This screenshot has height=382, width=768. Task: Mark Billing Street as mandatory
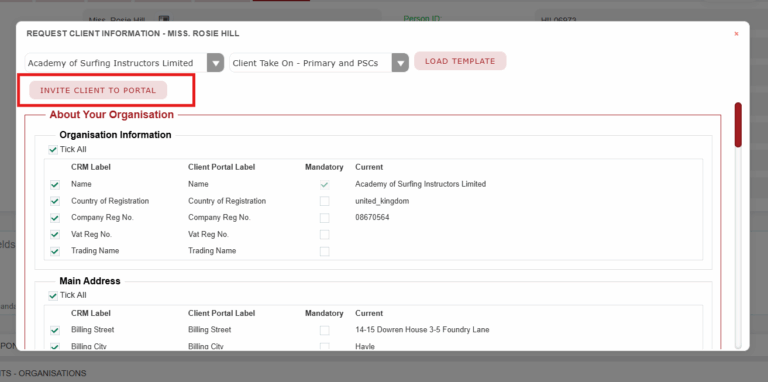click(324, 330)
